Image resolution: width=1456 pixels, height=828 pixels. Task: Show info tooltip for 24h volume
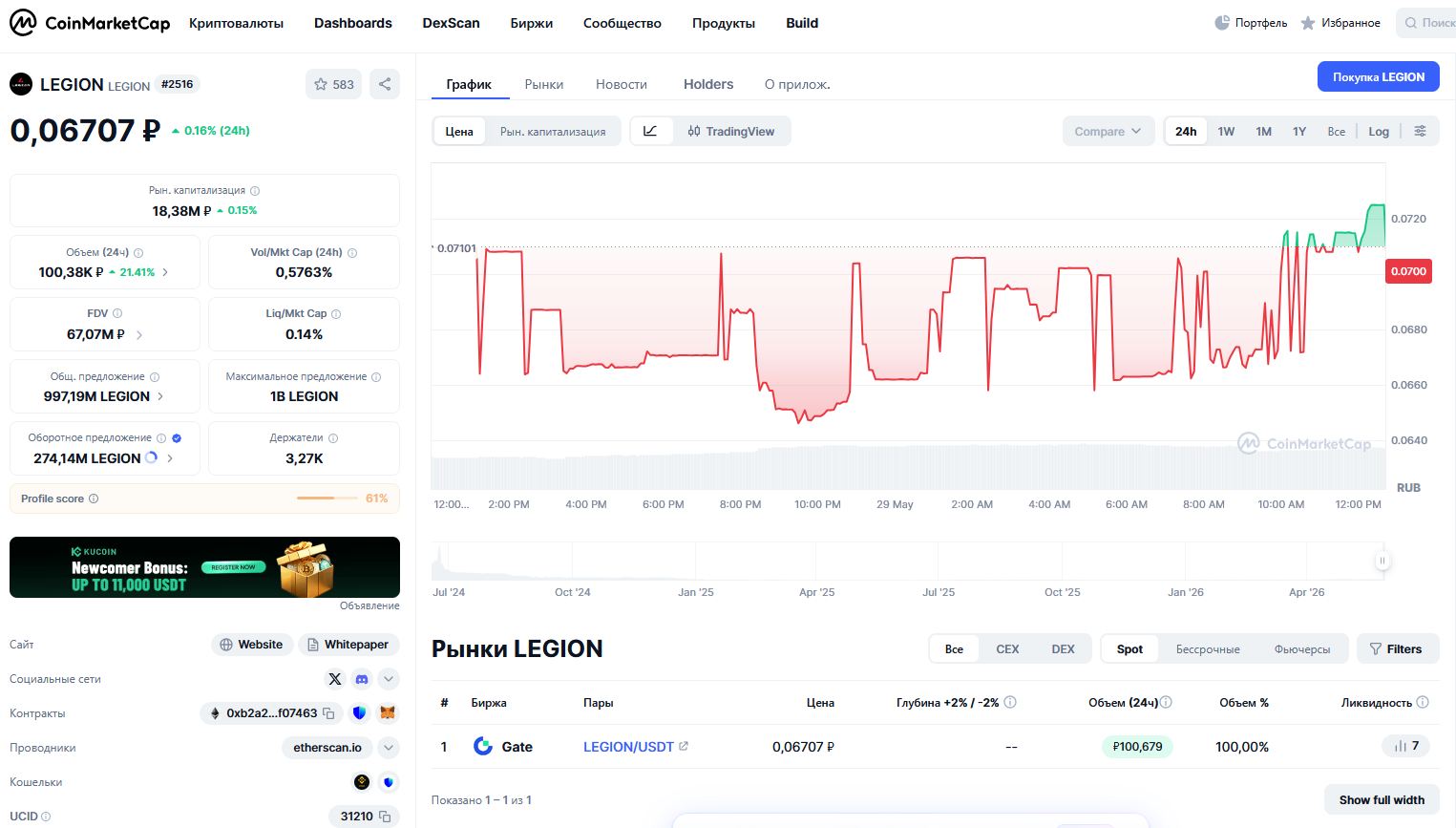pos(138,253)
